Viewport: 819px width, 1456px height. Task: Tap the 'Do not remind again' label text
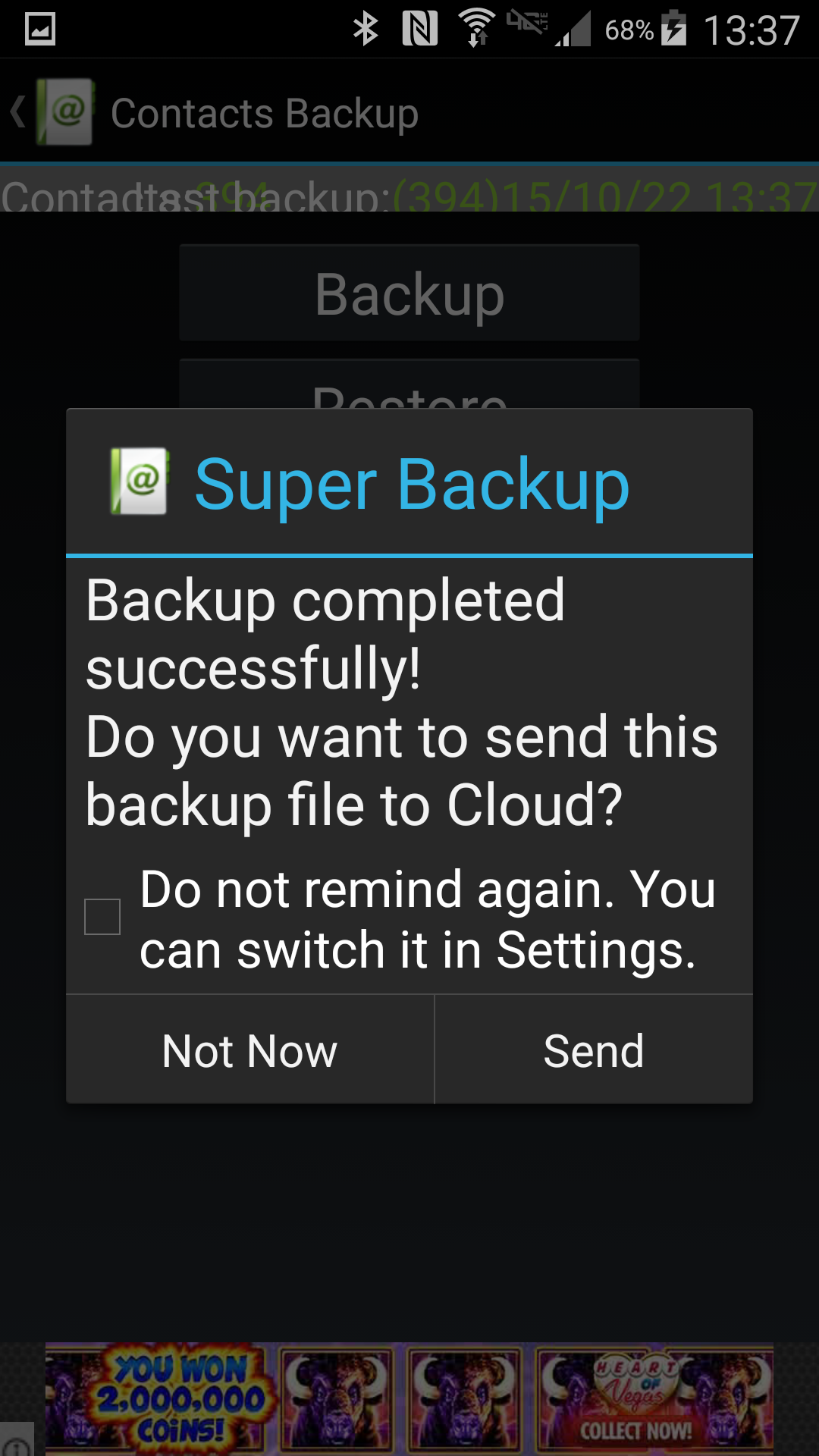pos(428,919)
